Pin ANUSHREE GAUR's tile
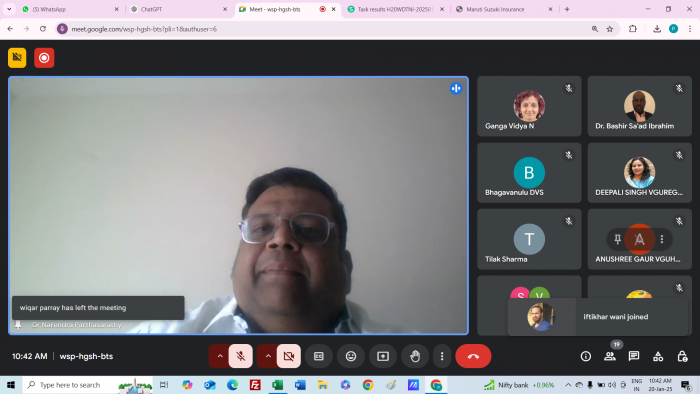The image size is (700, 394). [617, 239]
